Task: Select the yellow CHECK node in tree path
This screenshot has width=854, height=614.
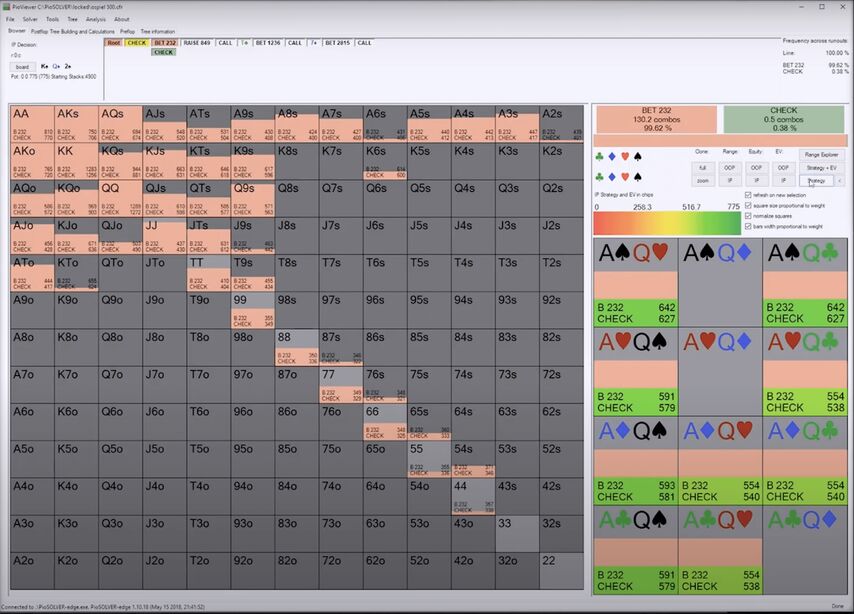Action: [x=136, y=42]
